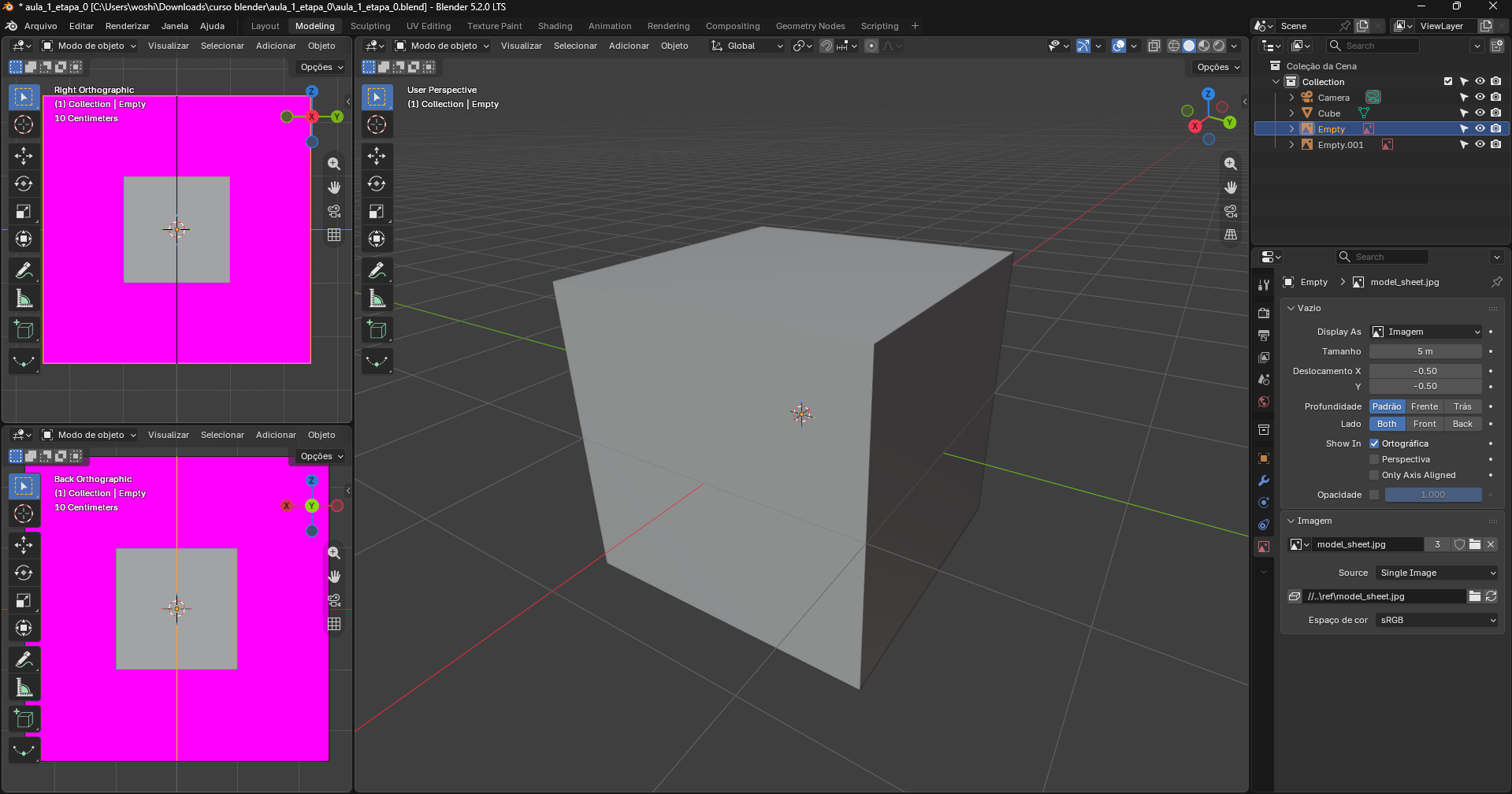
Task: Enable the Perspectiva checkbox
Action: point(1374,459)
